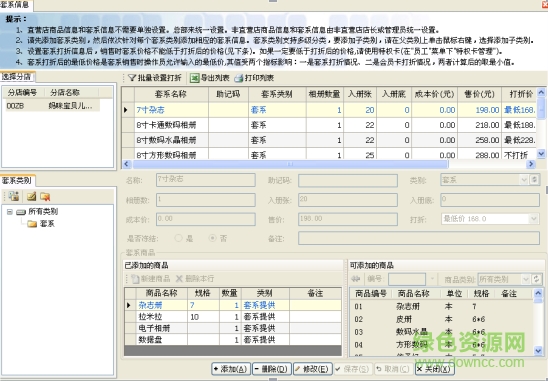Click the 售价(元) column header
This screenshot has width=548, height=381.
tap(480, 94)
